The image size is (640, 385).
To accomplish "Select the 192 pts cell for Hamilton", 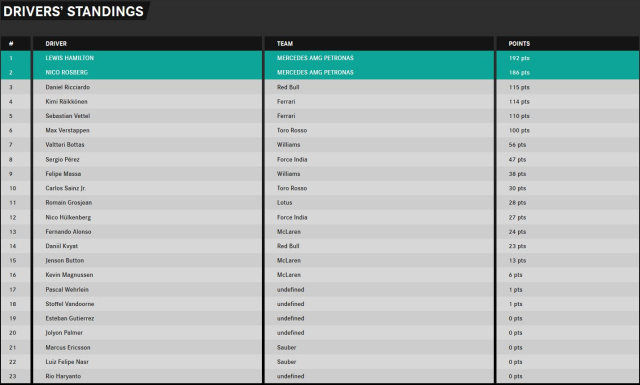I will pyautogui.click(x=519, y=58).
